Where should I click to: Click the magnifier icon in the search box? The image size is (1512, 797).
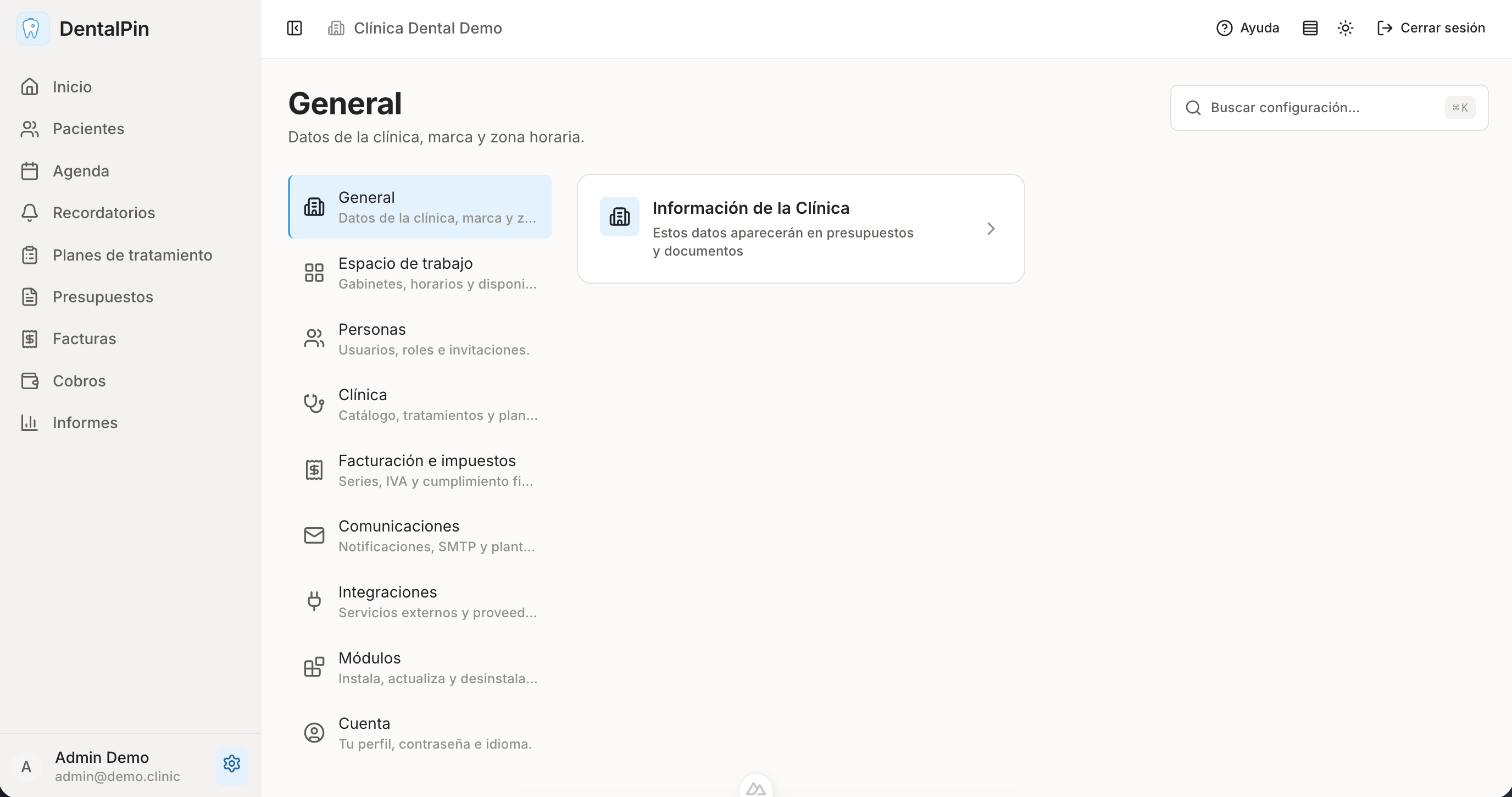tap(1193, 108)
